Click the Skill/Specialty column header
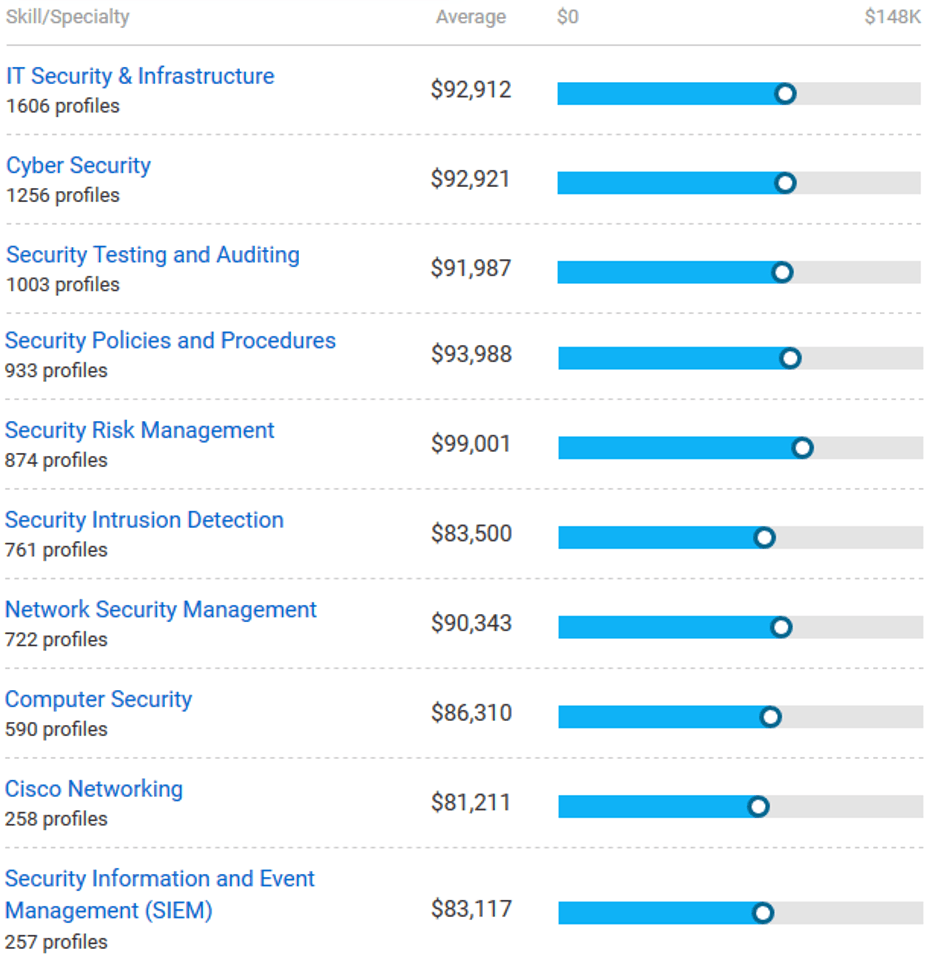 68,17
